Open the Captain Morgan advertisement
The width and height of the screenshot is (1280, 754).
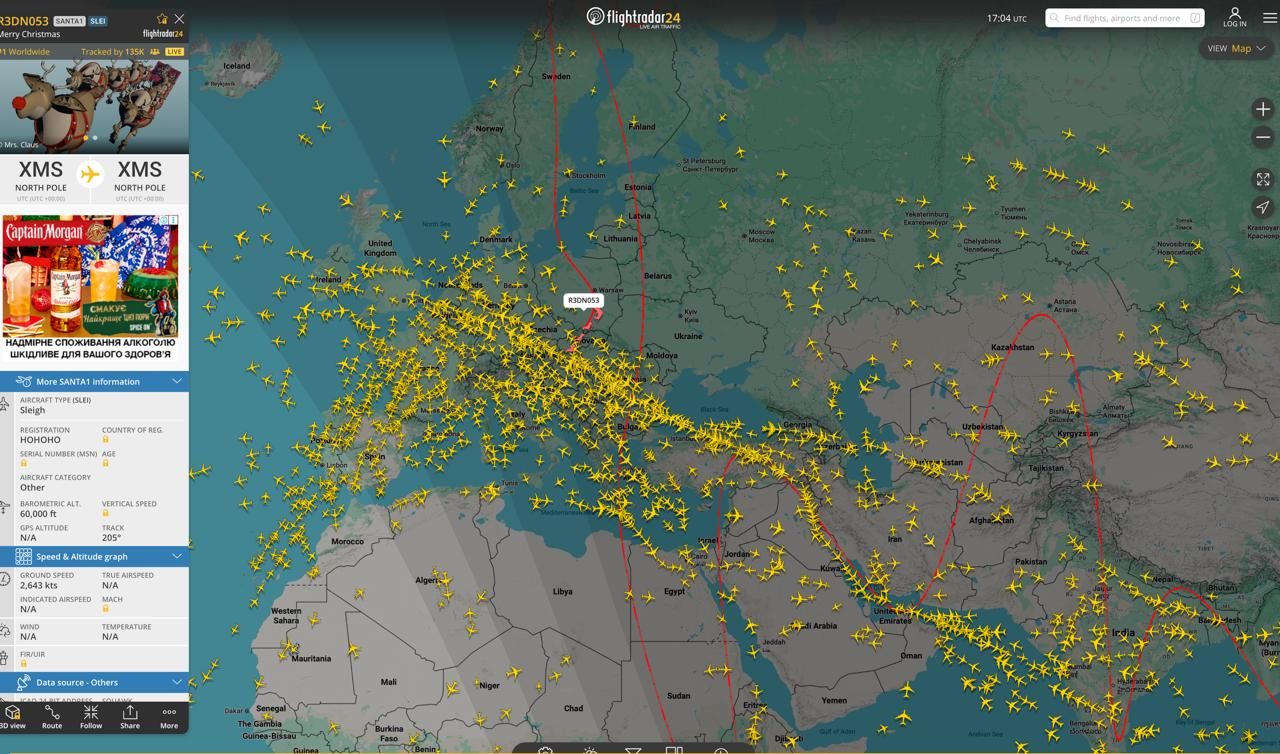pos(91,275)
